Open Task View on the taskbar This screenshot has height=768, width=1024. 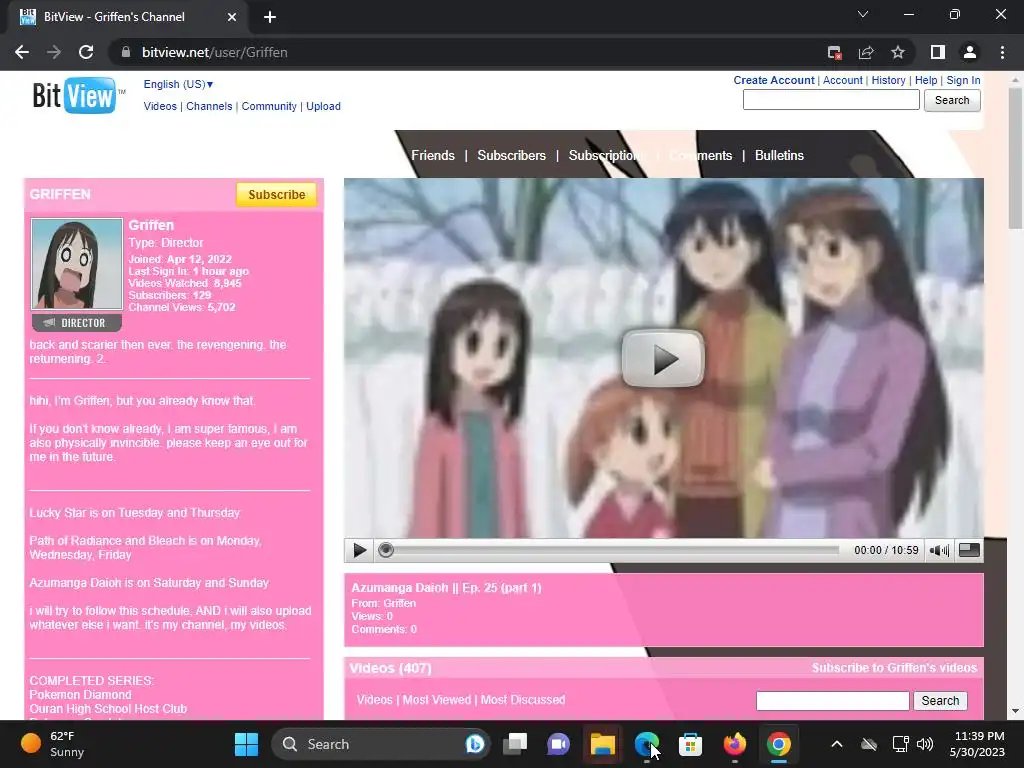515,744
